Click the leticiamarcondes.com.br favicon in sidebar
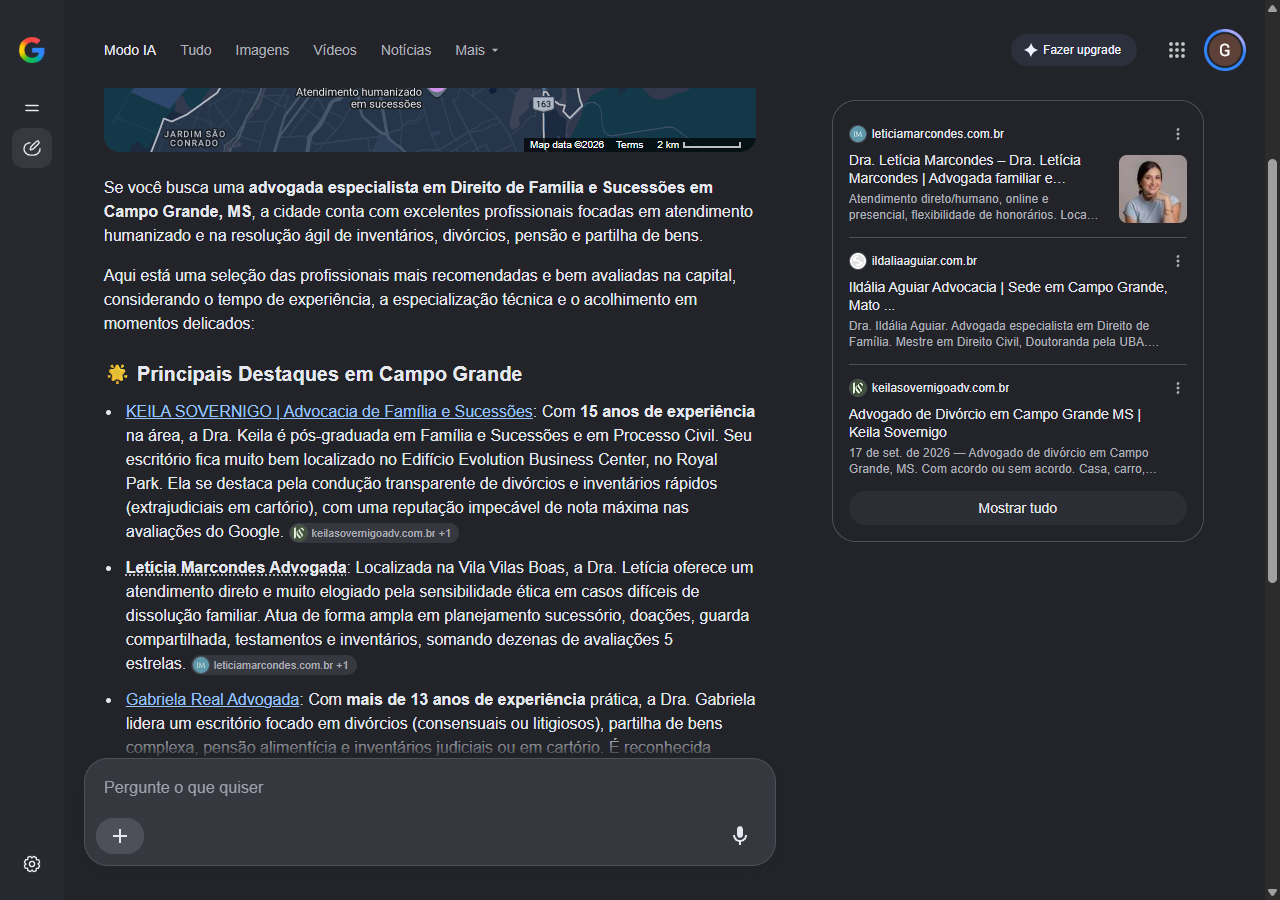The height and width of the screenshot is (900, 1280). point(857,134)
